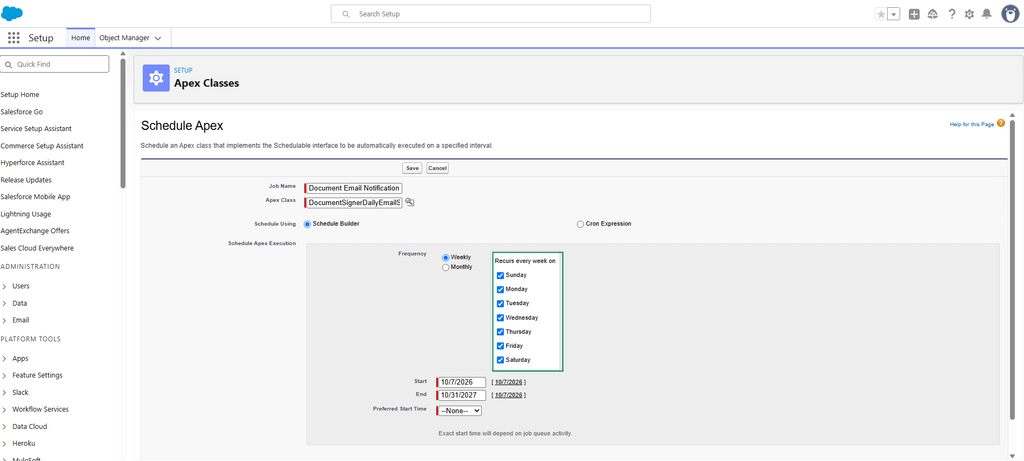This screenshot has height=461, width=1024.
Task: Open the Object Manager tab
Action: 124,38
